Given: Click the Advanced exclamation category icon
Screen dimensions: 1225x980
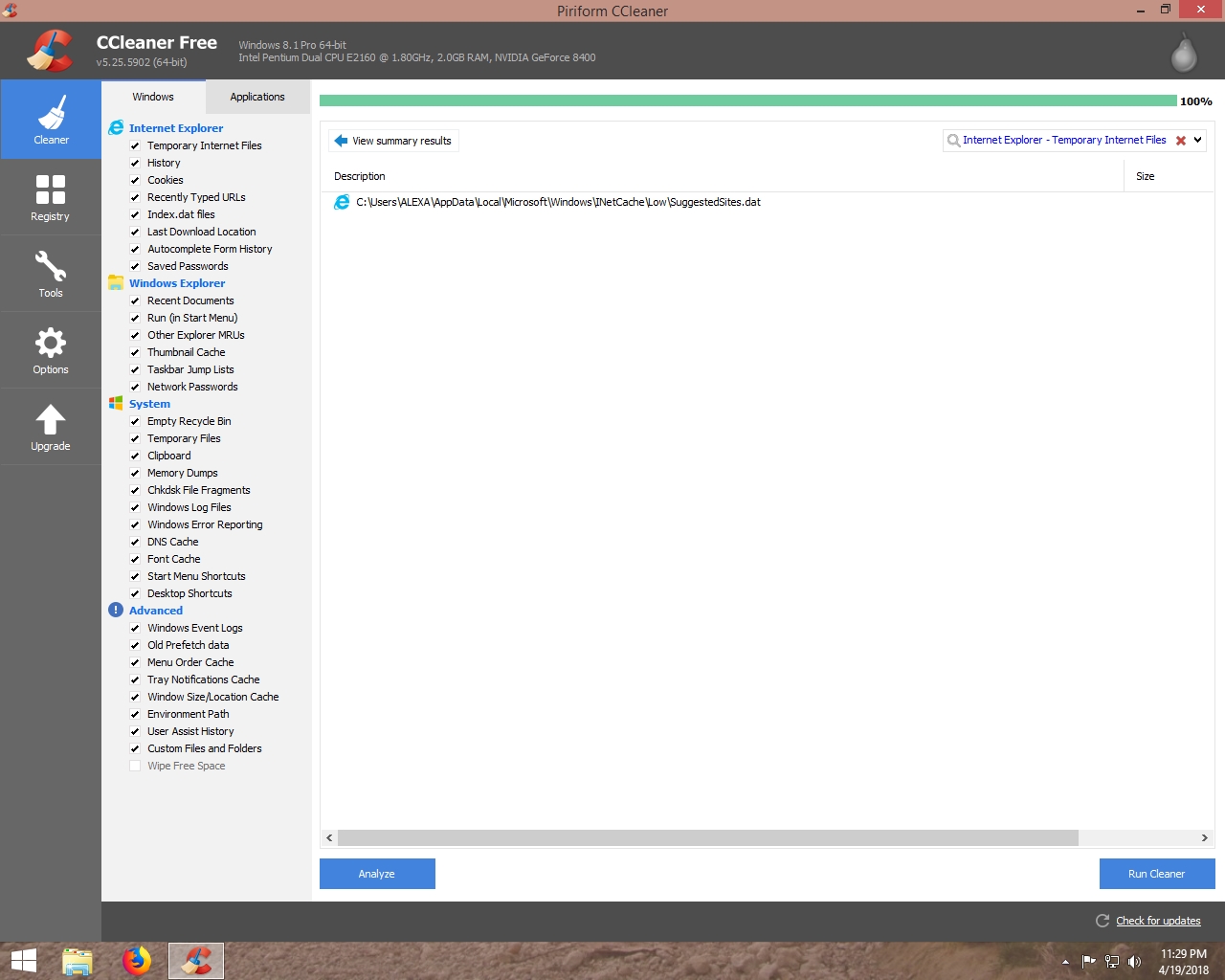Looking at the screenshot, I should pyautogui.click(x=116, y=610).
